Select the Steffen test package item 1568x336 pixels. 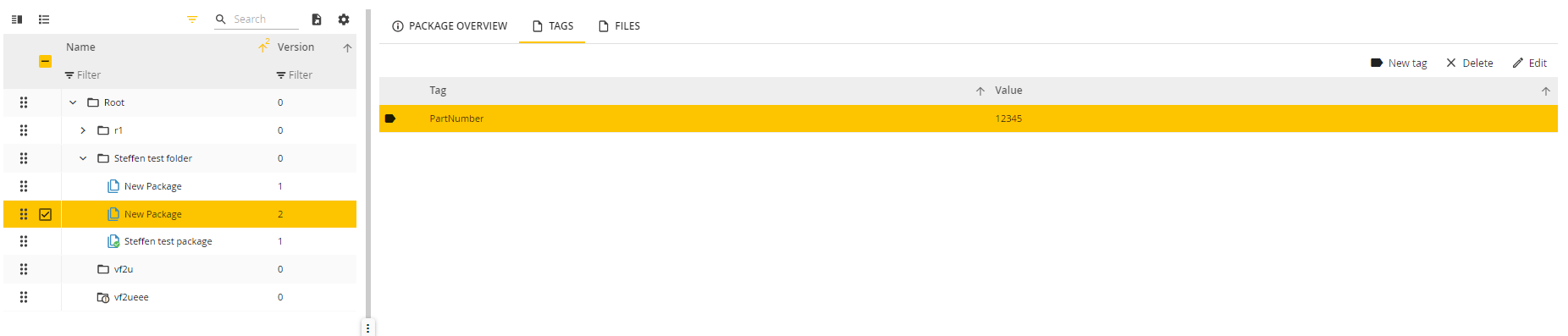[168, 241]
